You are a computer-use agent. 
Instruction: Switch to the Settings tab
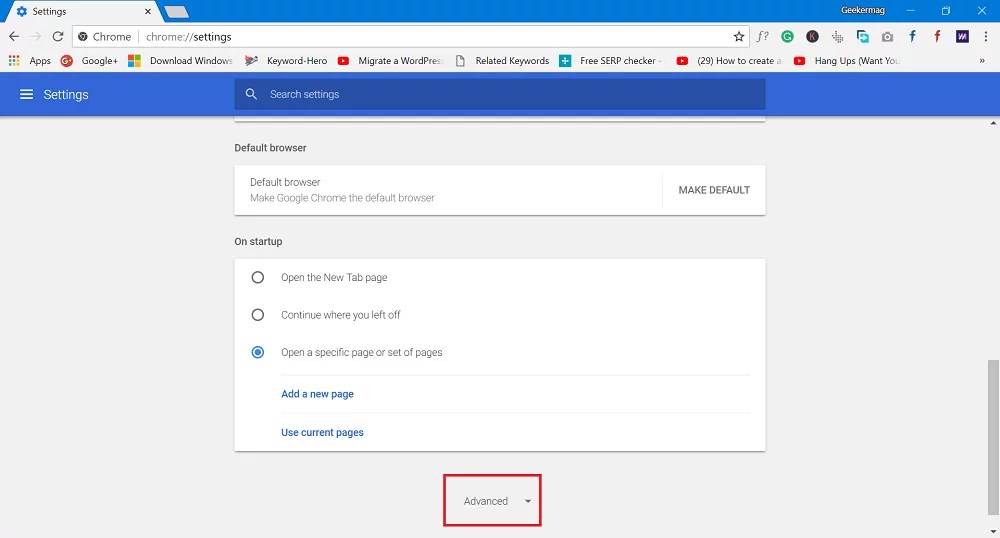[82, 11]
